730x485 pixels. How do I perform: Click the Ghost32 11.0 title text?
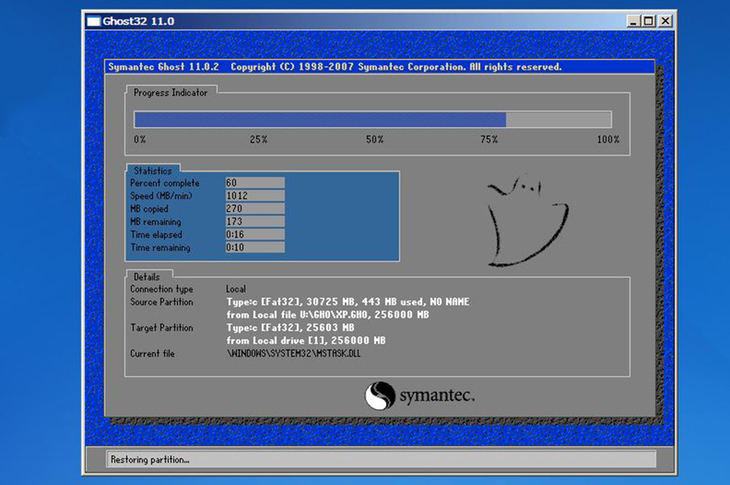(138, 21)
